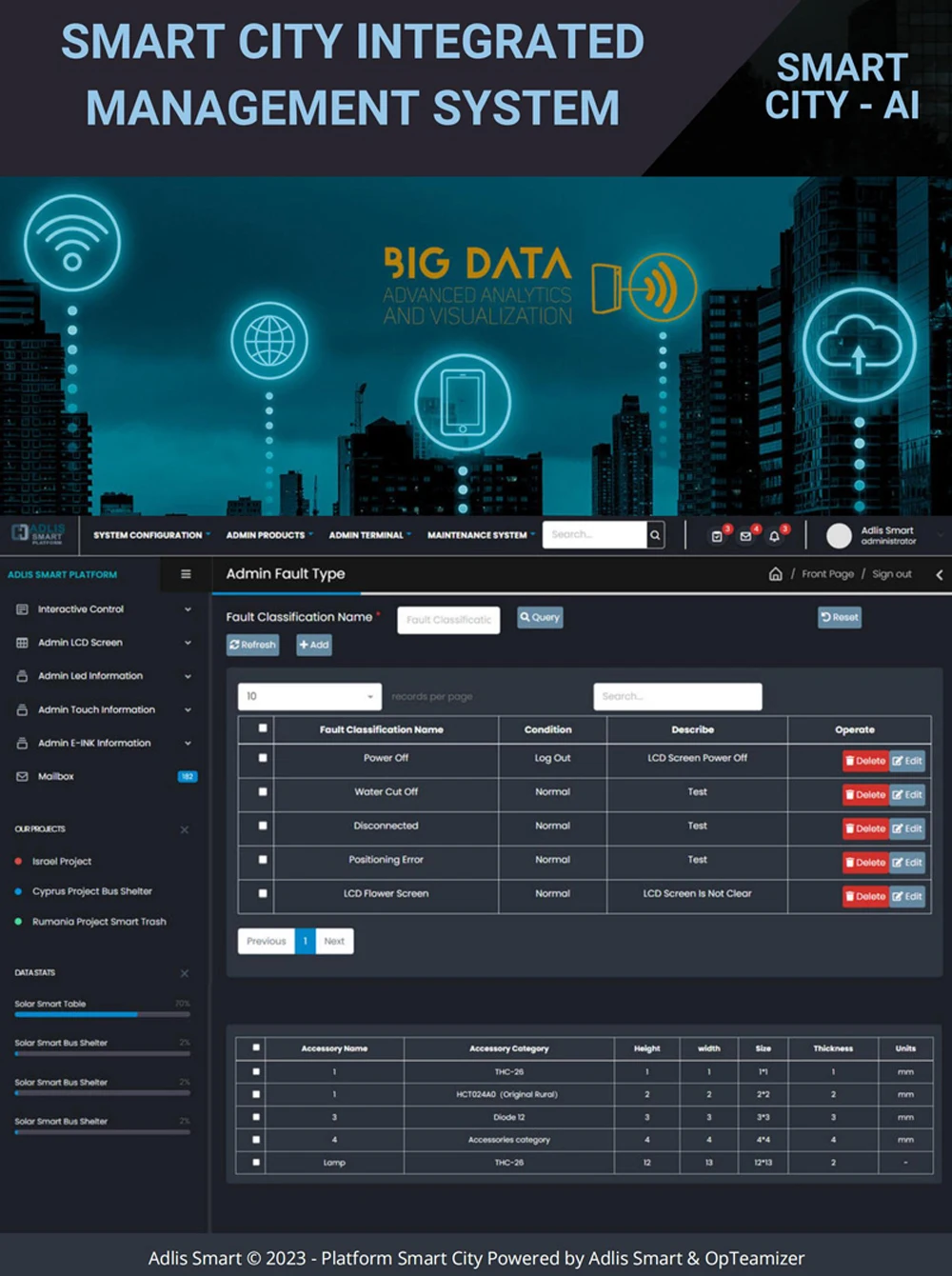The width and height of the screenshot is (952, 1276).
Task: Click the home icon in breadcrumb
Action: (775, 574)
